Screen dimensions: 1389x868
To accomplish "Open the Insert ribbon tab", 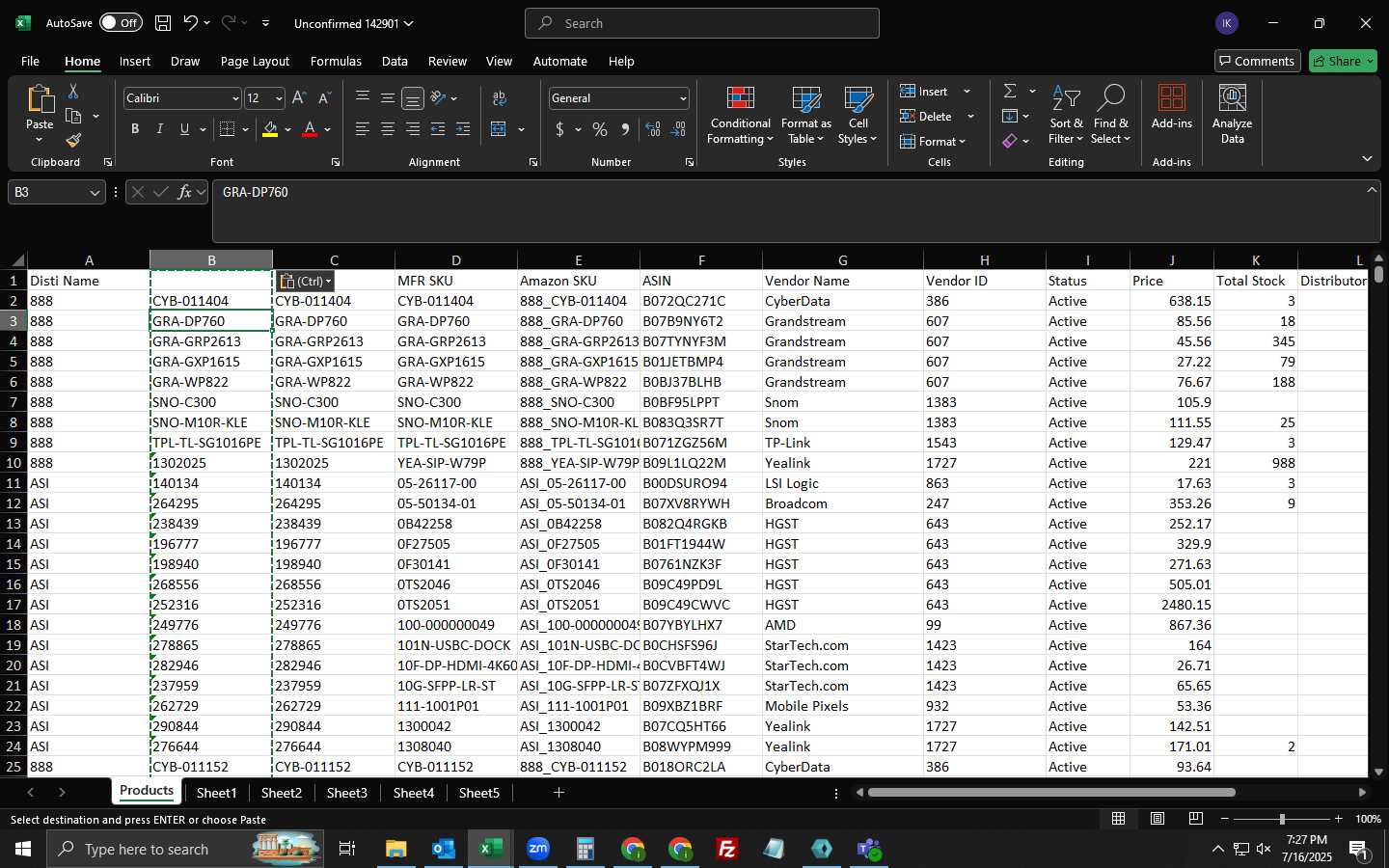I will pos(135,61).
